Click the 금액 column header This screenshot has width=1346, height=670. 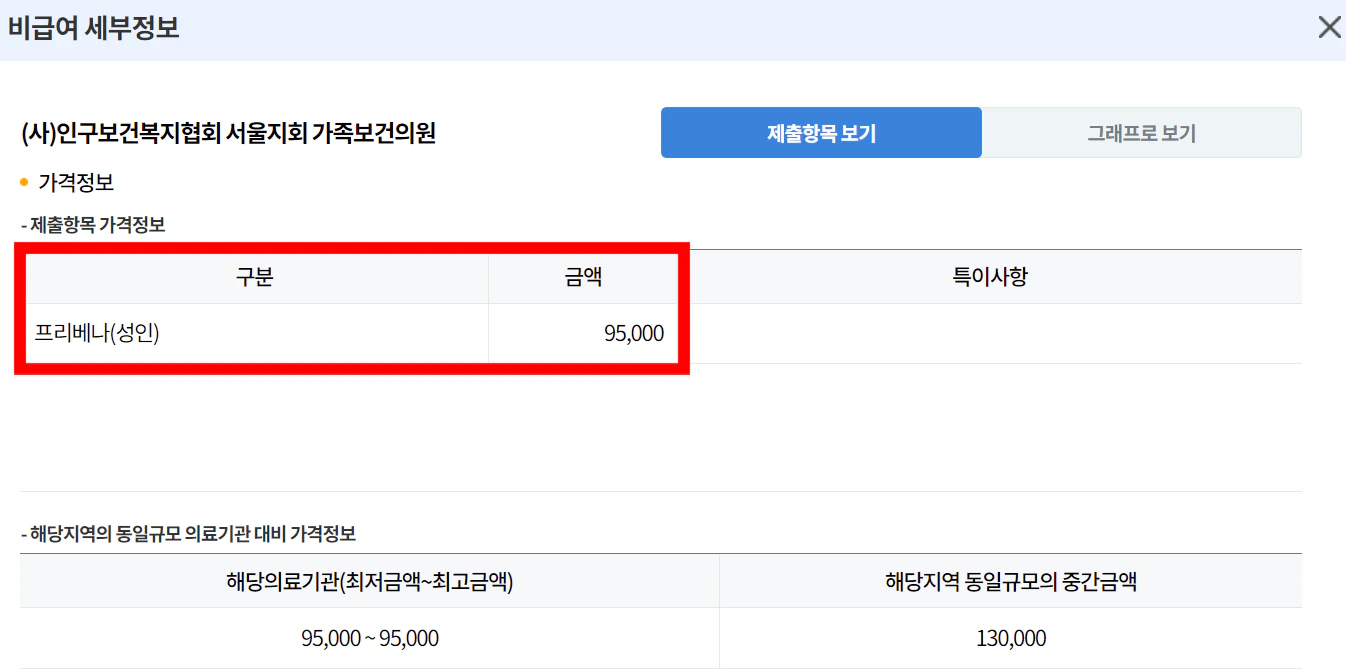(x=583, y=277)
